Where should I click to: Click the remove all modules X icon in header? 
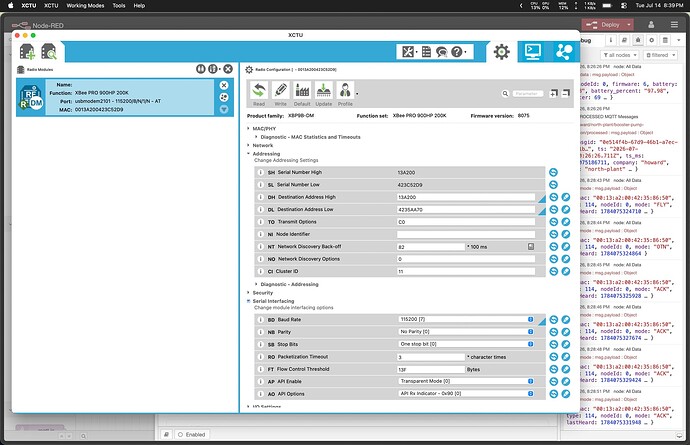coord(228,69)
